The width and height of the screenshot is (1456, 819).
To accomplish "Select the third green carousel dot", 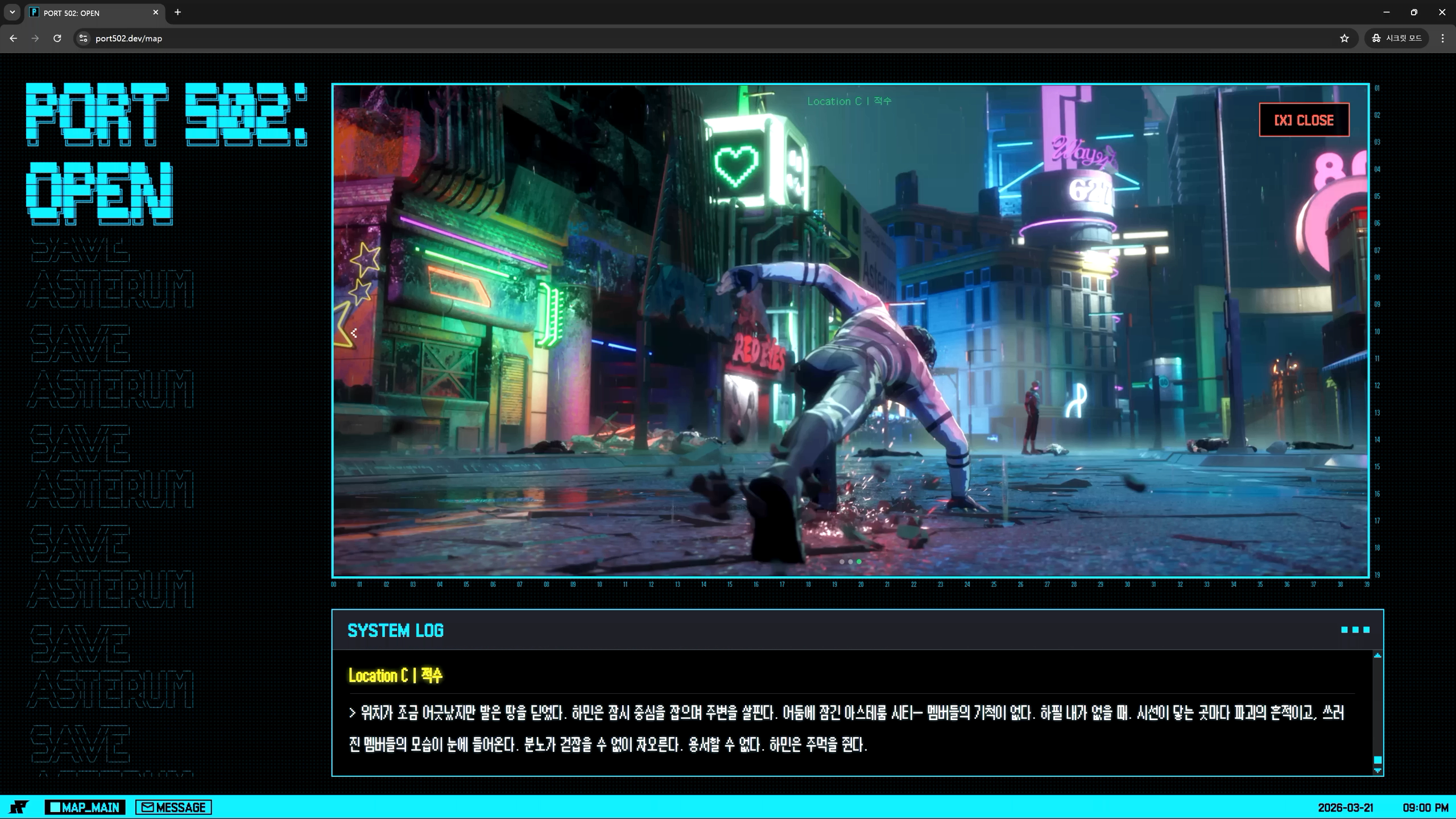I will [x=859, y=561].
